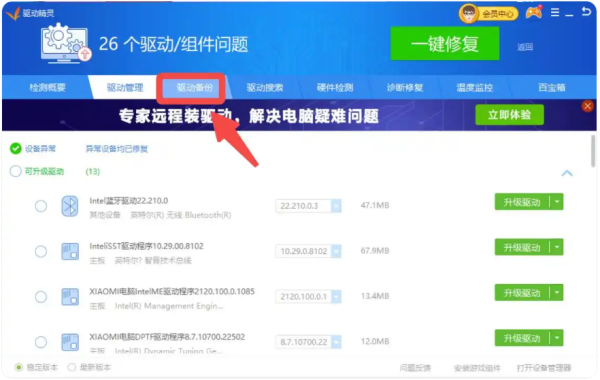
Task: Select the Intel Bluetooth driver radio circle
Action: point(41,206)
